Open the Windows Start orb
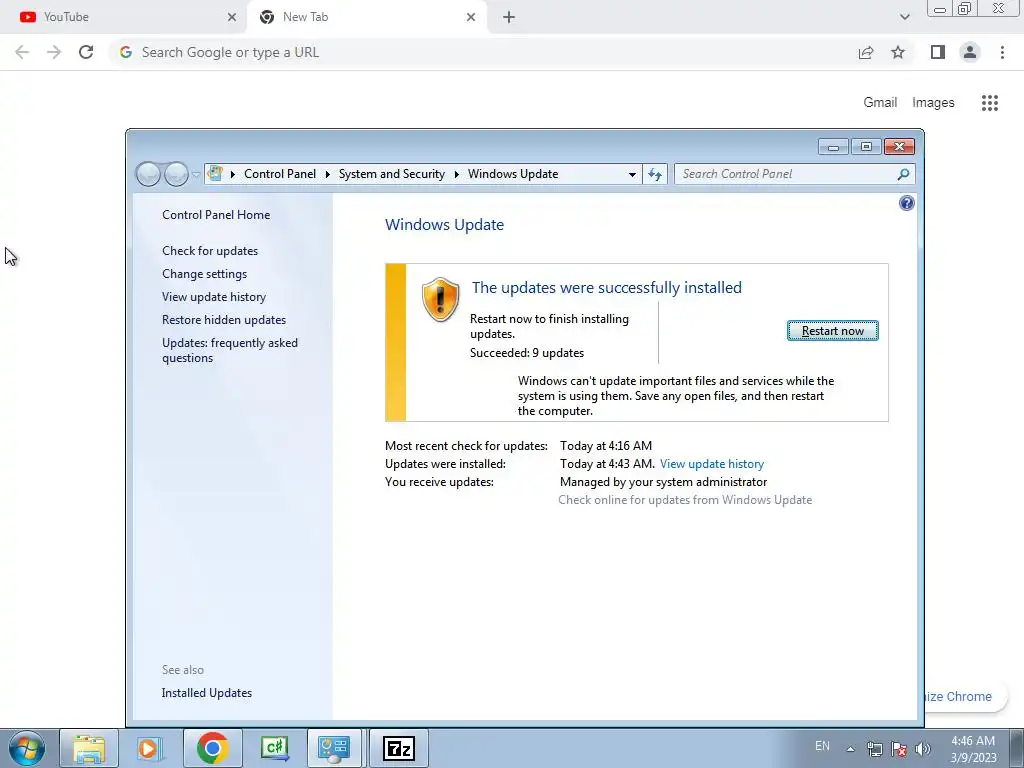 click(27, 748)
